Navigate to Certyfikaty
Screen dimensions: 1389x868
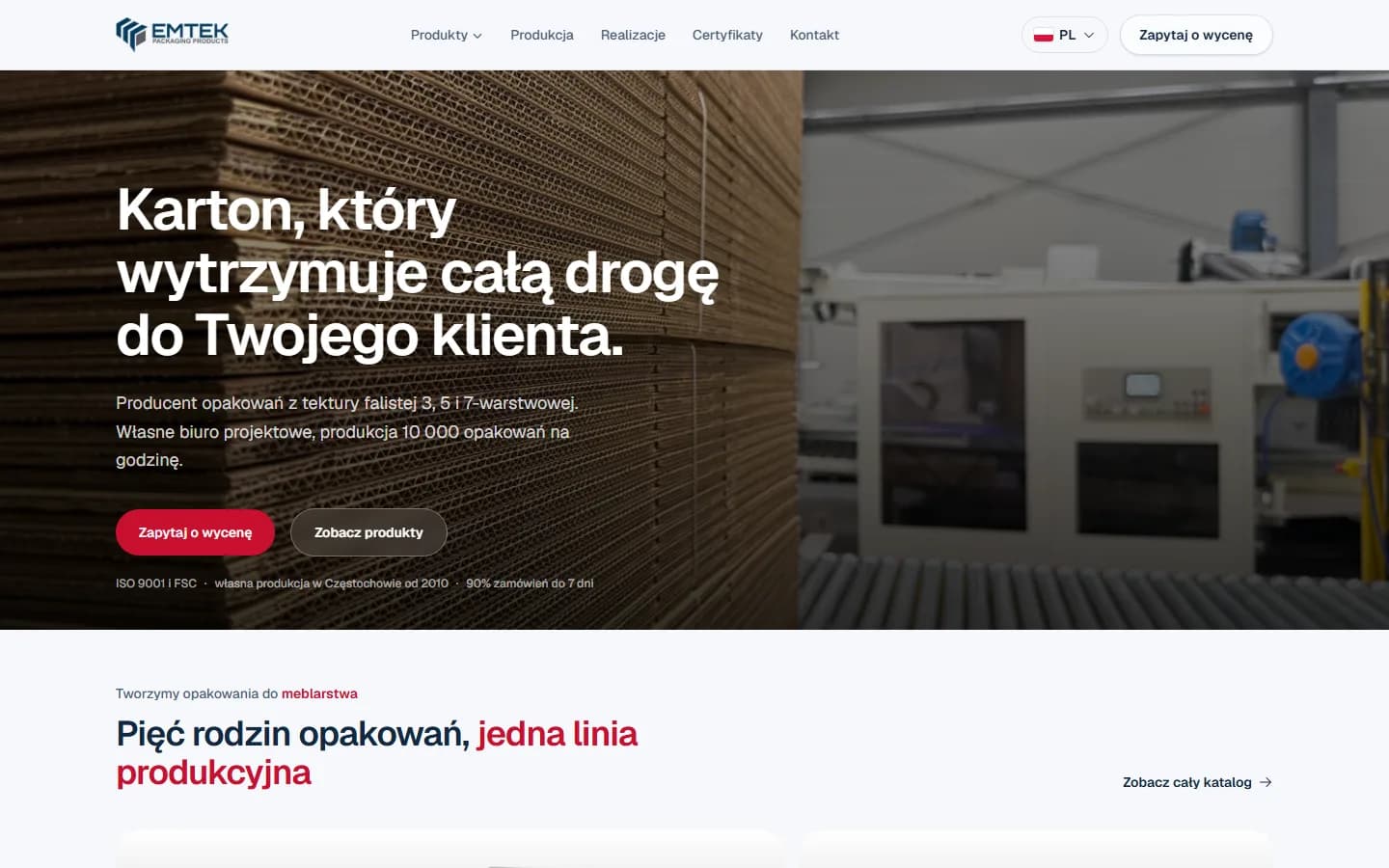tap(727, 35)
